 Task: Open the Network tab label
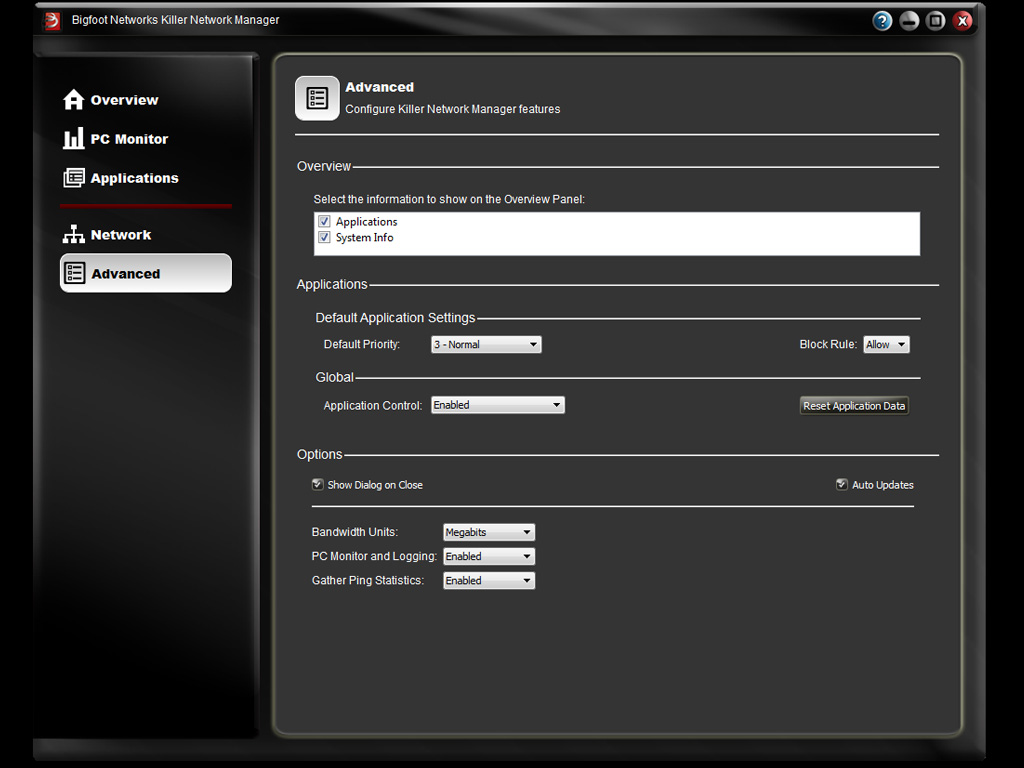[121, 235]
